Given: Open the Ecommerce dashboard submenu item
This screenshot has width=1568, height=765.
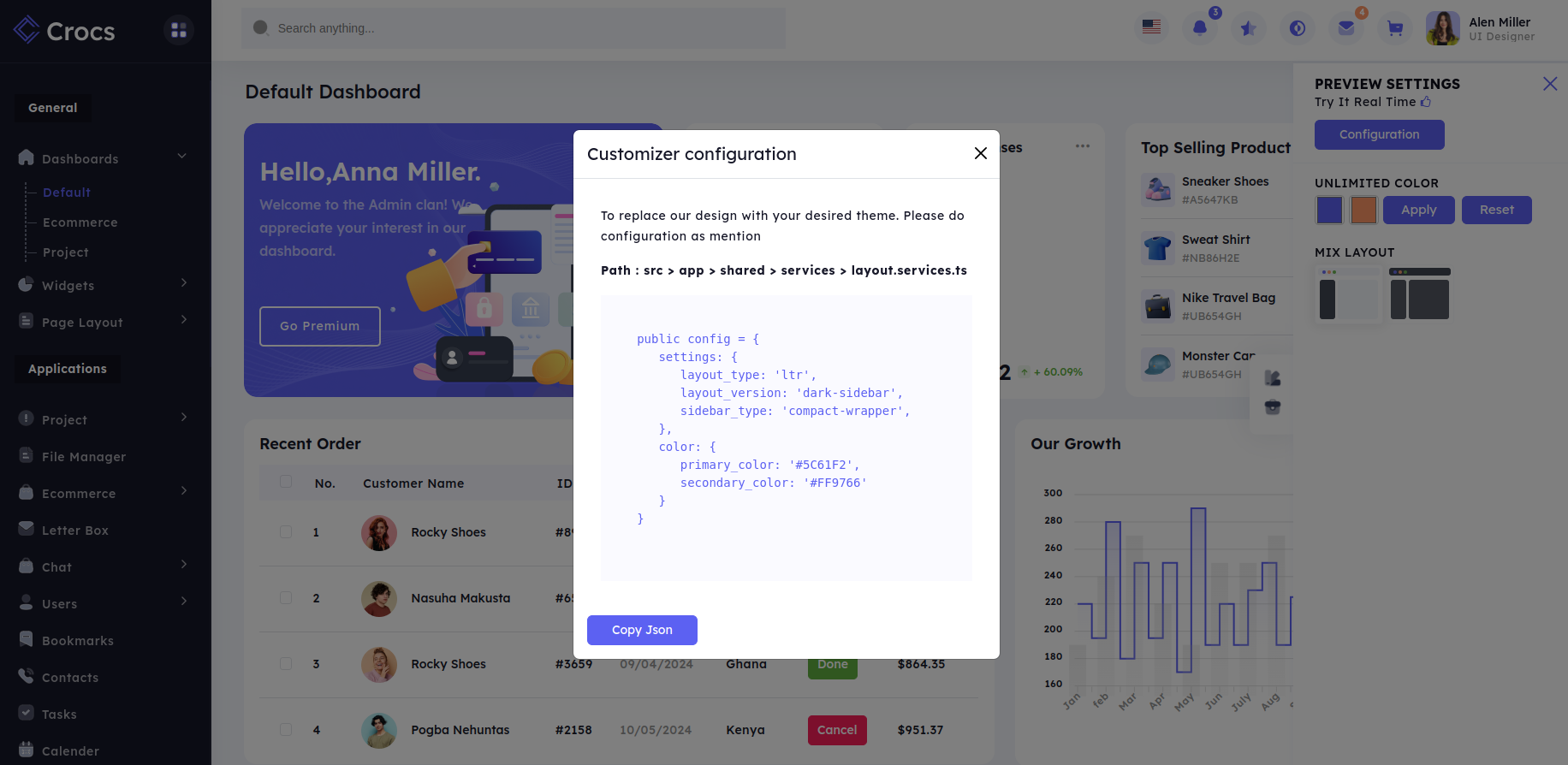Looking at the screenshot, I should 80,222.
